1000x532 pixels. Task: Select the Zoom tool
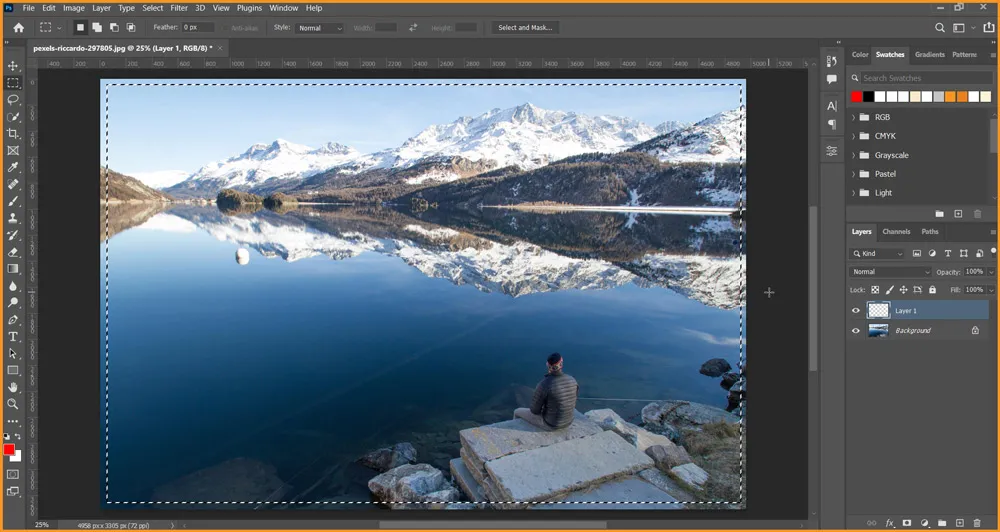click(x=13, y=404)
